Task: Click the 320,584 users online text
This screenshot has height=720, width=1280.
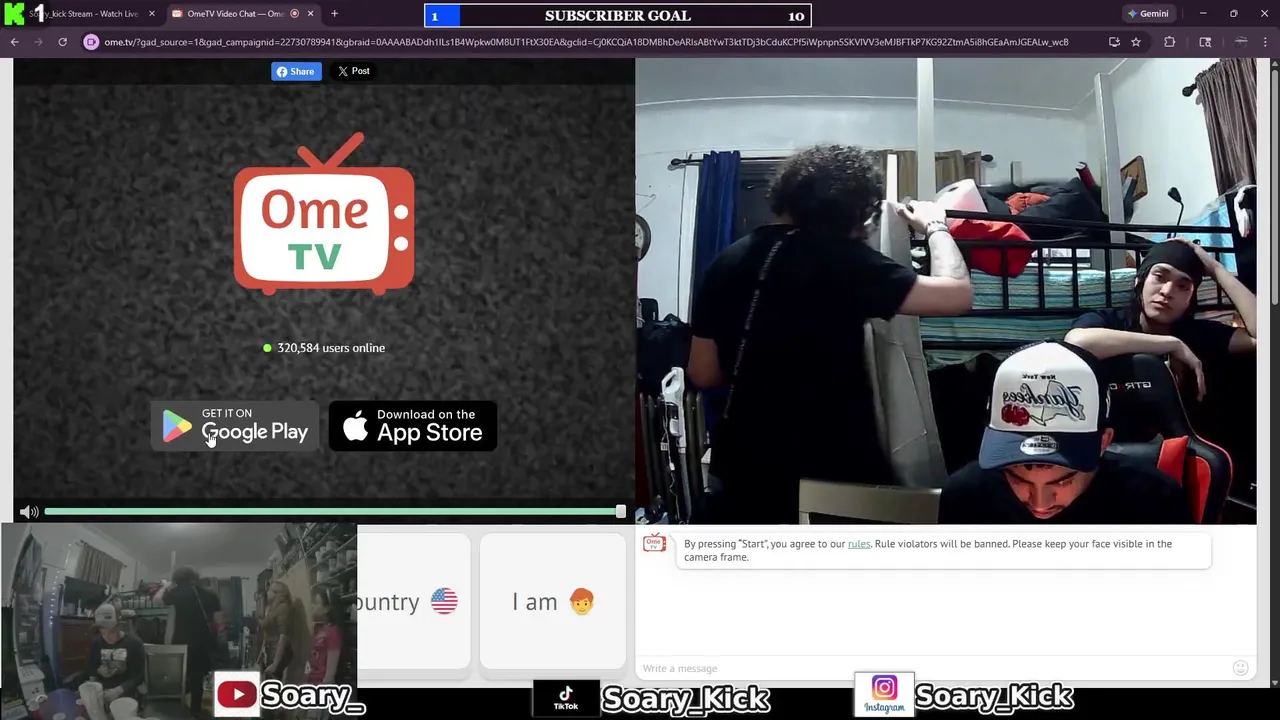Action: 331,348
